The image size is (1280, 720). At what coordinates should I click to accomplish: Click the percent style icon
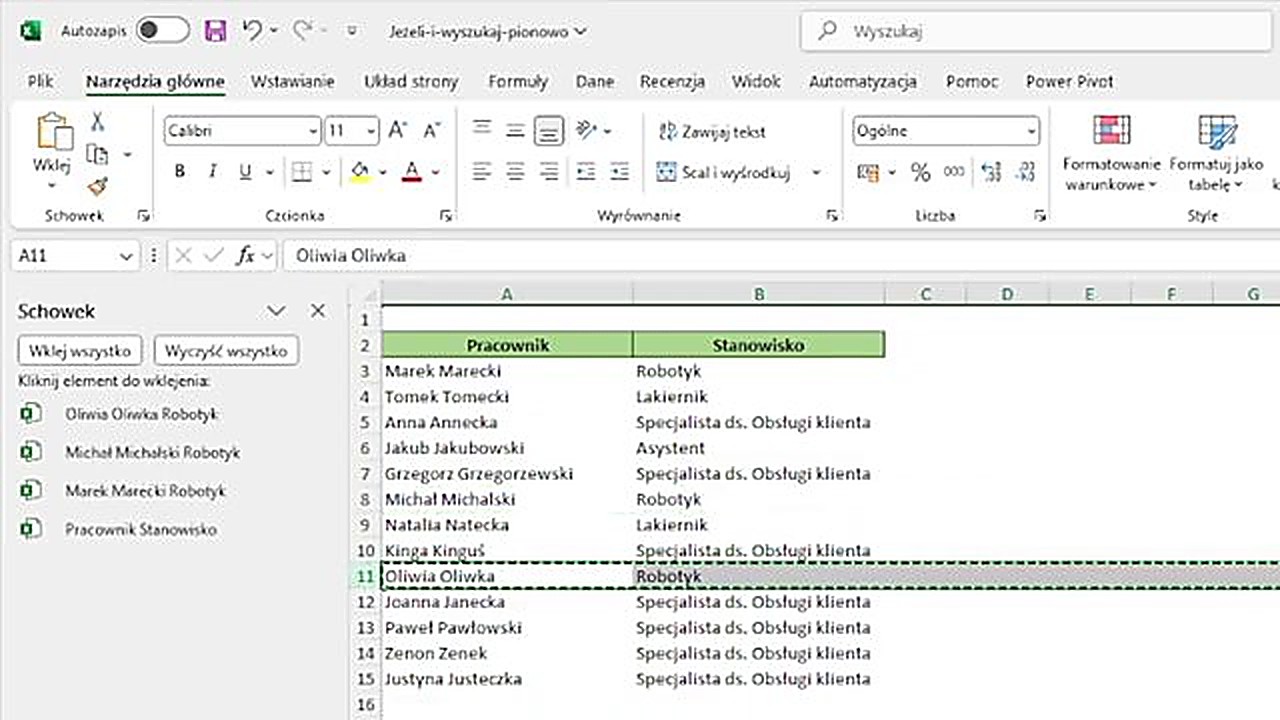click(920, 173)
